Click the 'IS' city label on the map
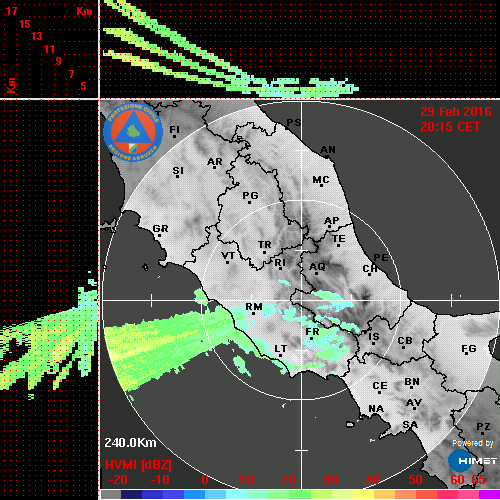The width and height of the screenshot is (500, 500). 374,337
